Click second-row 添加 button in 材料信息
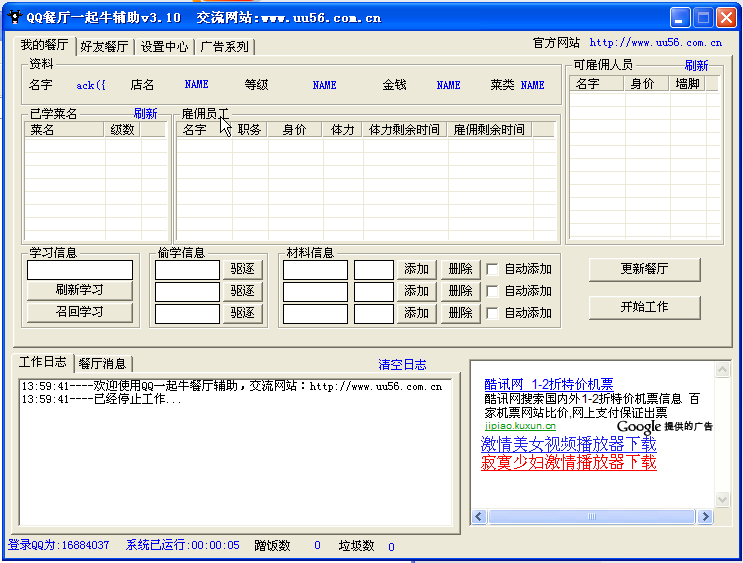 tap(417, 291)
